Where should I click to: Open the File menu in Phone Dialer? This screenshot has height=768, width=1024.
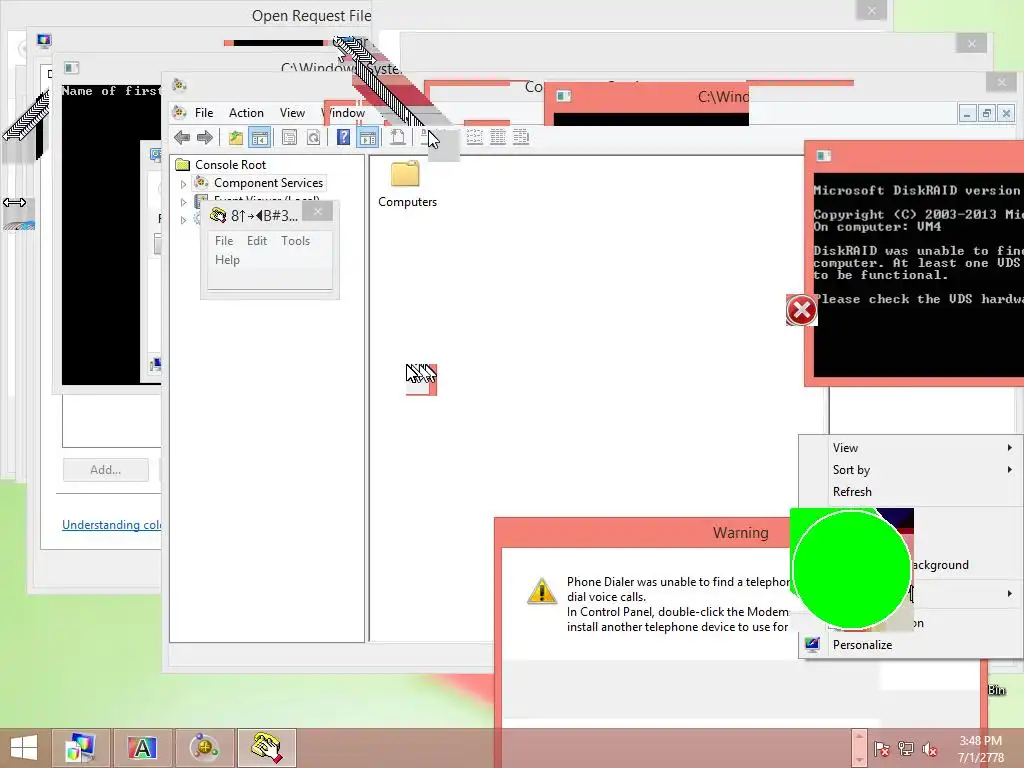click(224, 240)
